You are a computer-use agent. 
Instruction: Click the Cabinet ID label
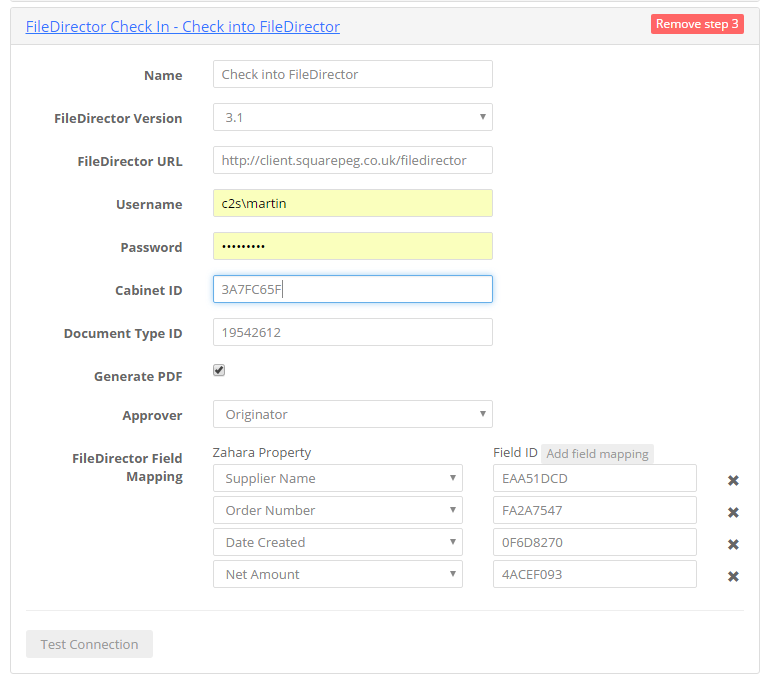point(149,291)
